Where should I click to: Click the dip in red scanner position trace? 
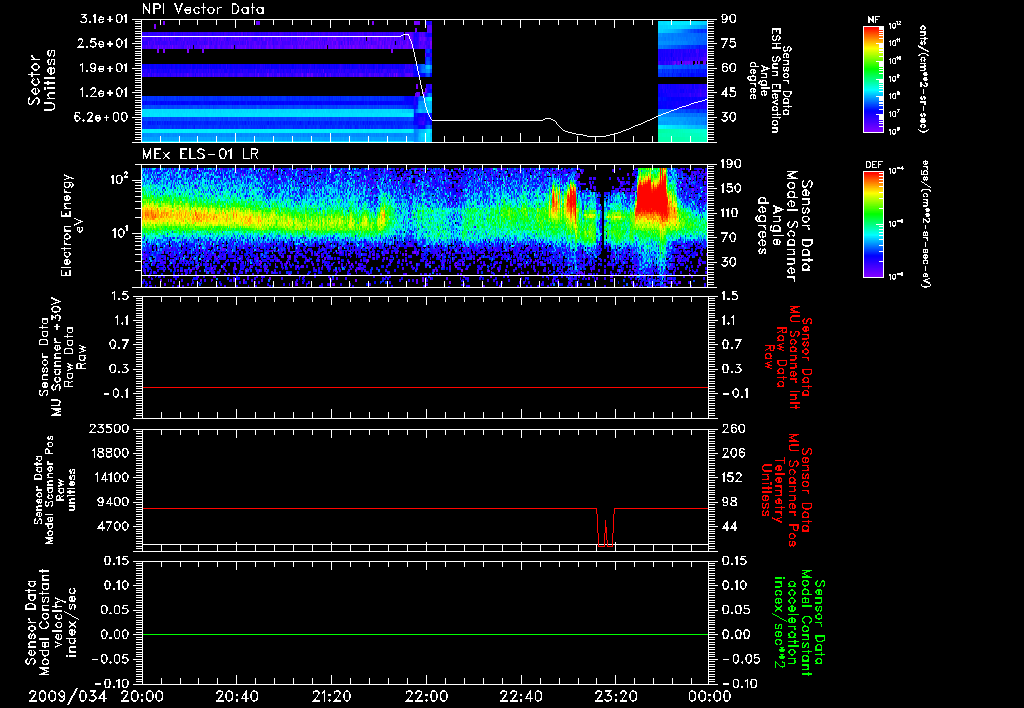[x=605, y=527]
